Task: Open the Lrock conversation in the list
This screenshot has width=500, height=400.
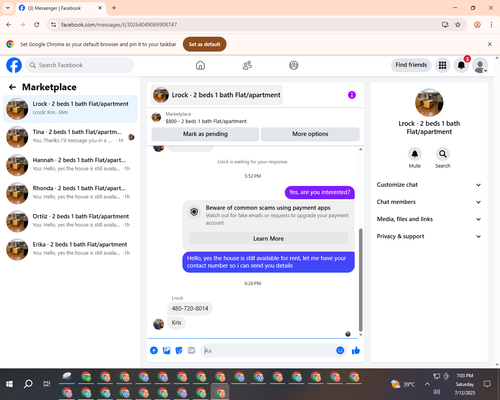Action: pyautogui.click(x=70, y=109)
